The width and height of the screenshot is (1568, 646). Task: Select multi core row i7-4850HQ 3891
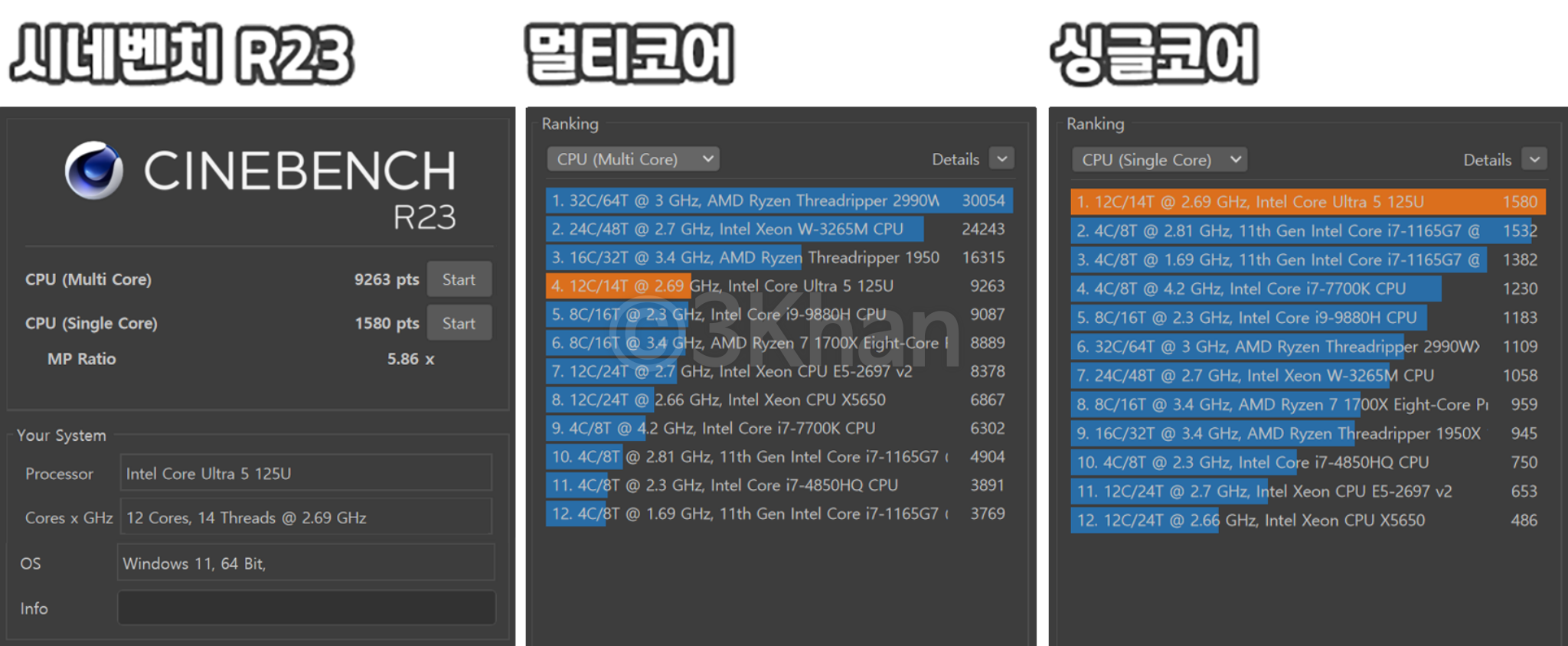click(x=779, y=484)
